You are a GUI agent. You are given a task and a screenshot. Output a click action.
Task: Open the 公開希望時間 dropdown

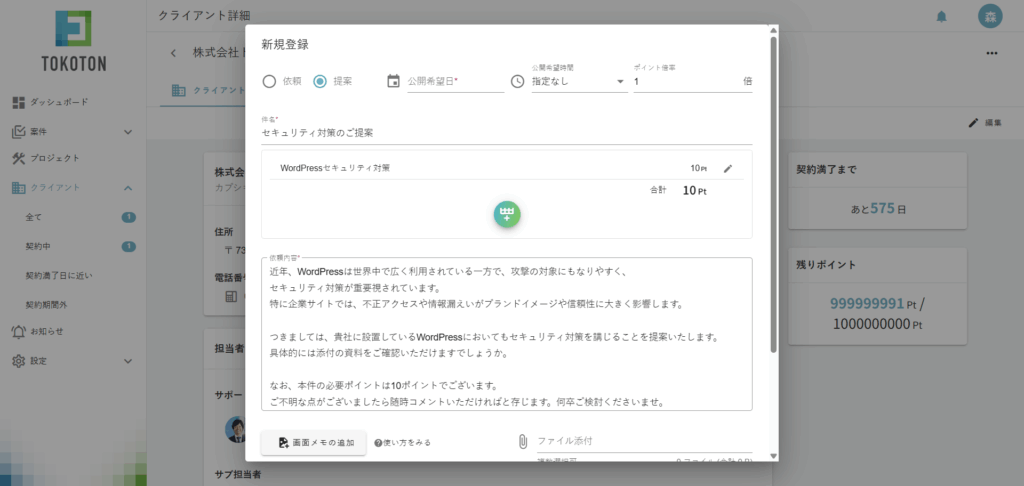(578, 82)
